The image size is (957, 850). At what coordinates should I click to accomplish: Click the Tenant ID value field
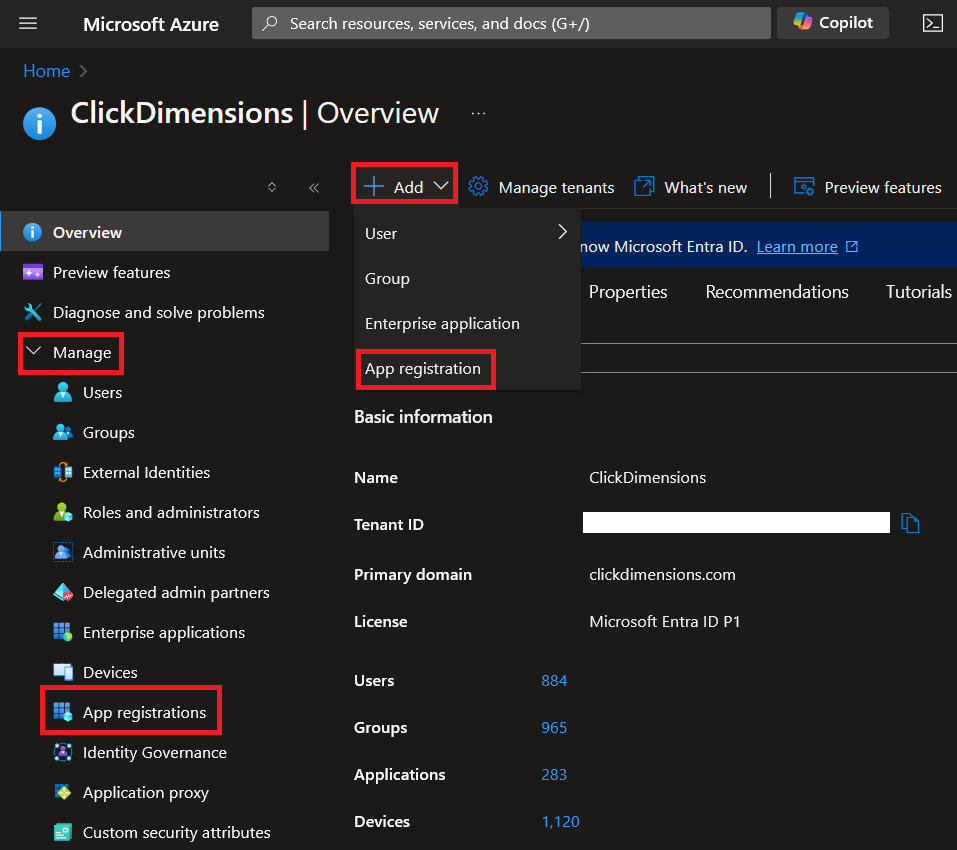coord(736,522)
